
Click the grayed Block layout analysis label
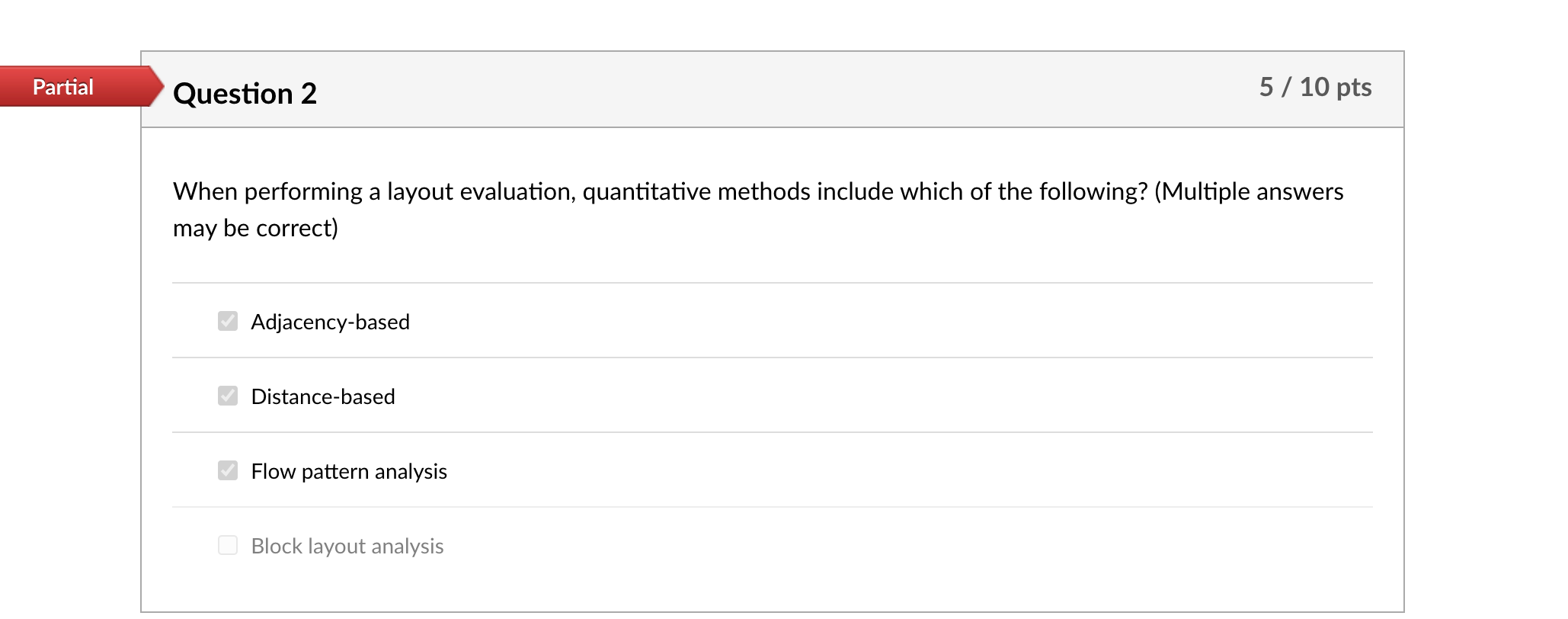[x=347, y=545]
